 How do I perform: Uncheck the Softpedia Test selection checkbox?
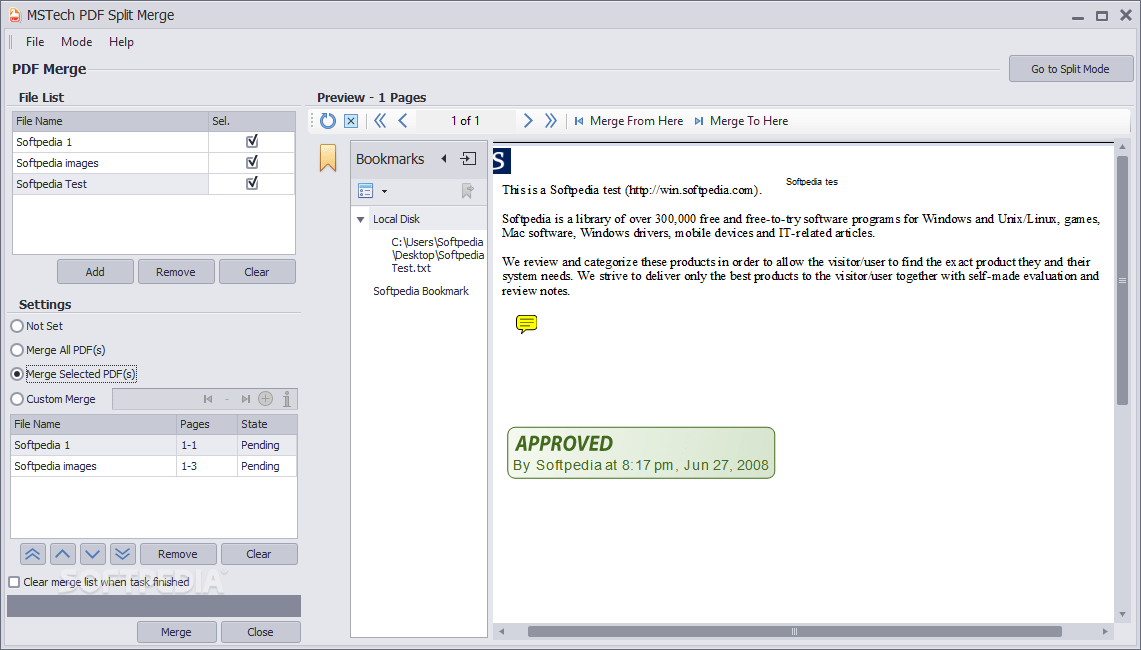252,183
